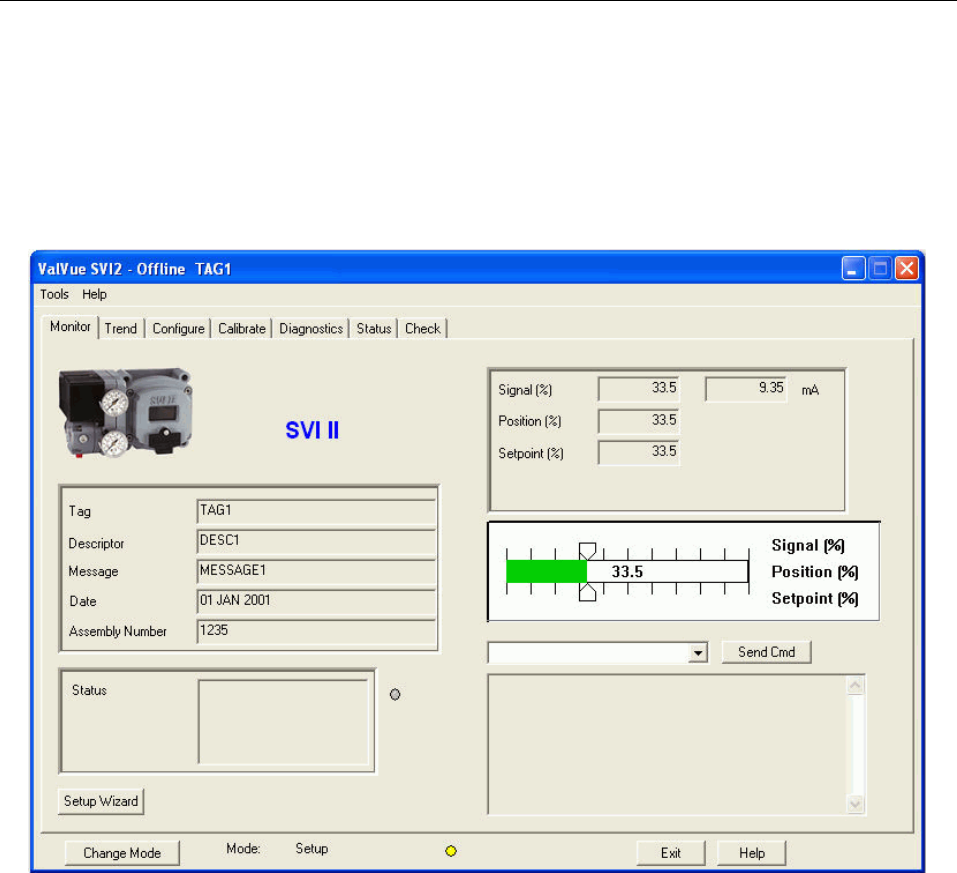
Task: Click the upper signal marker on bar graph
Action: click(587, 551)
